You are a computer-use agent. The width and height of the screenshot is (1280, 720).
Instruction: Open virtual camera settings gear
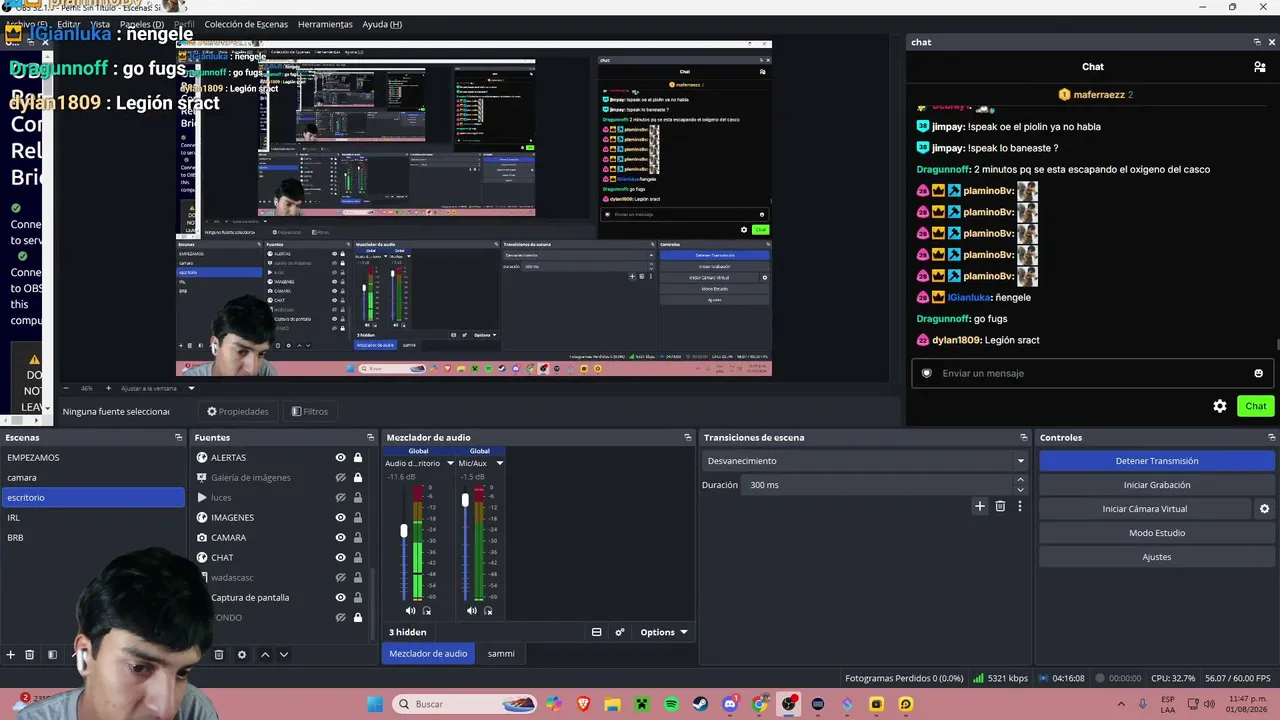[x=1264, y=509]
